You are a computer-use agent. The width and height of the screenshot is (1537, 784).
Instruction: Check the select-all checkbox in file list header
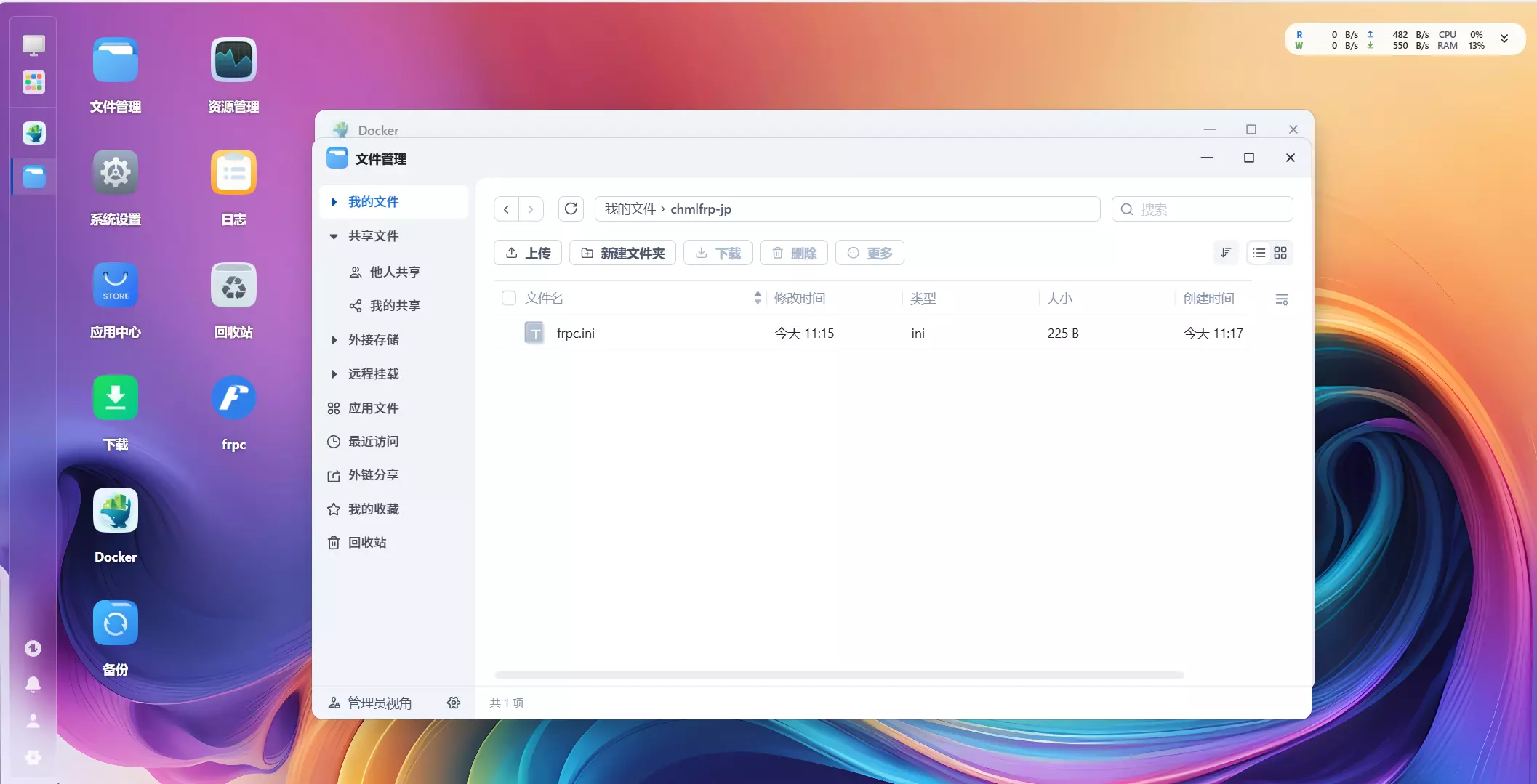point(508,298)
